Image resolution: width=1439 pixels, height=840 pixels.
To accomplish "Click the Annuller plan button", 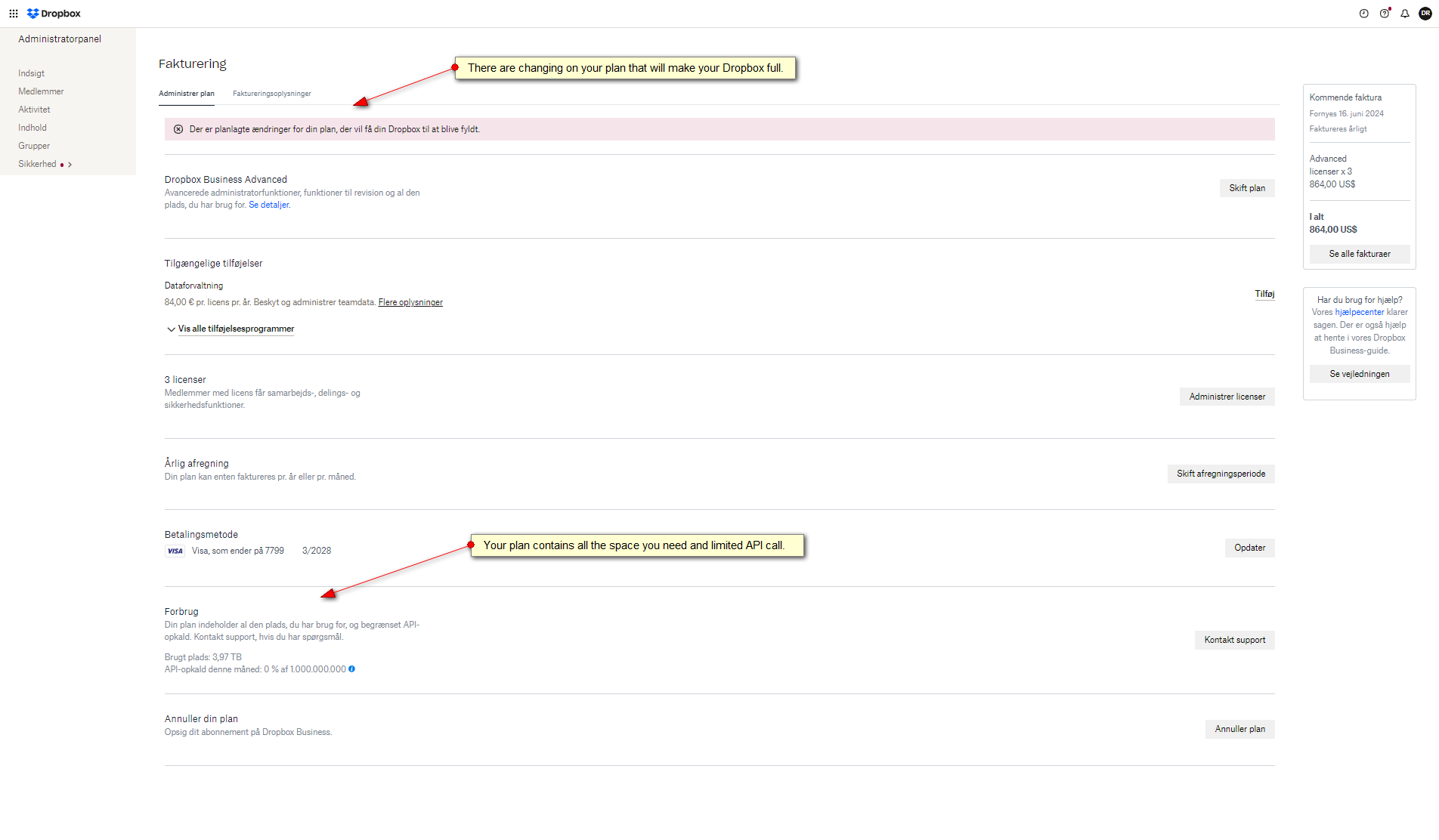I will tap(1240, 729).
